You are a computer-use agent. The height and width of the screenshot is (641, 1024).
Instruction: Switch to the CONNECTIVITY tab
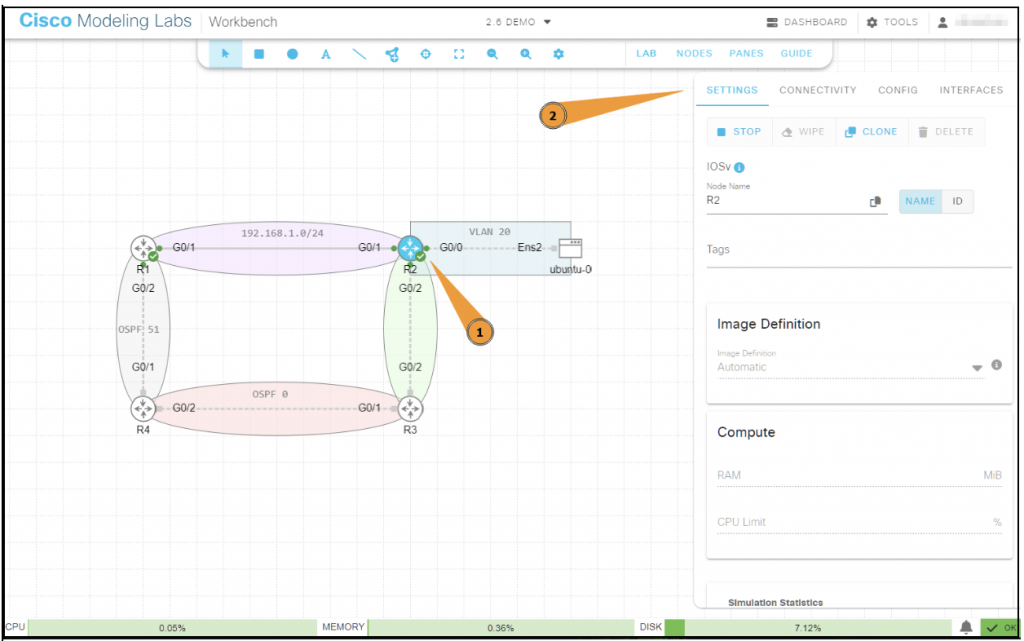pyautogui.click(x=817, y=90)
